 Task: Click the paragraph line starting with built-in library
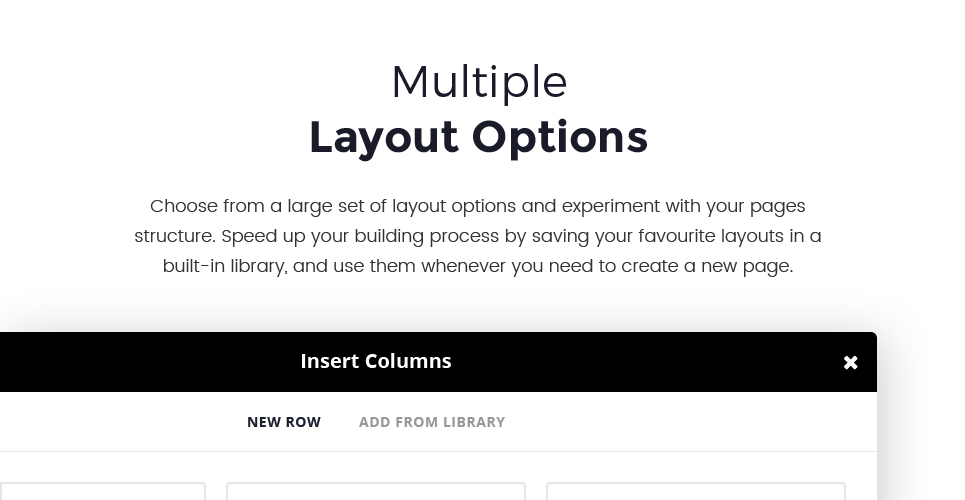(478, 267)
